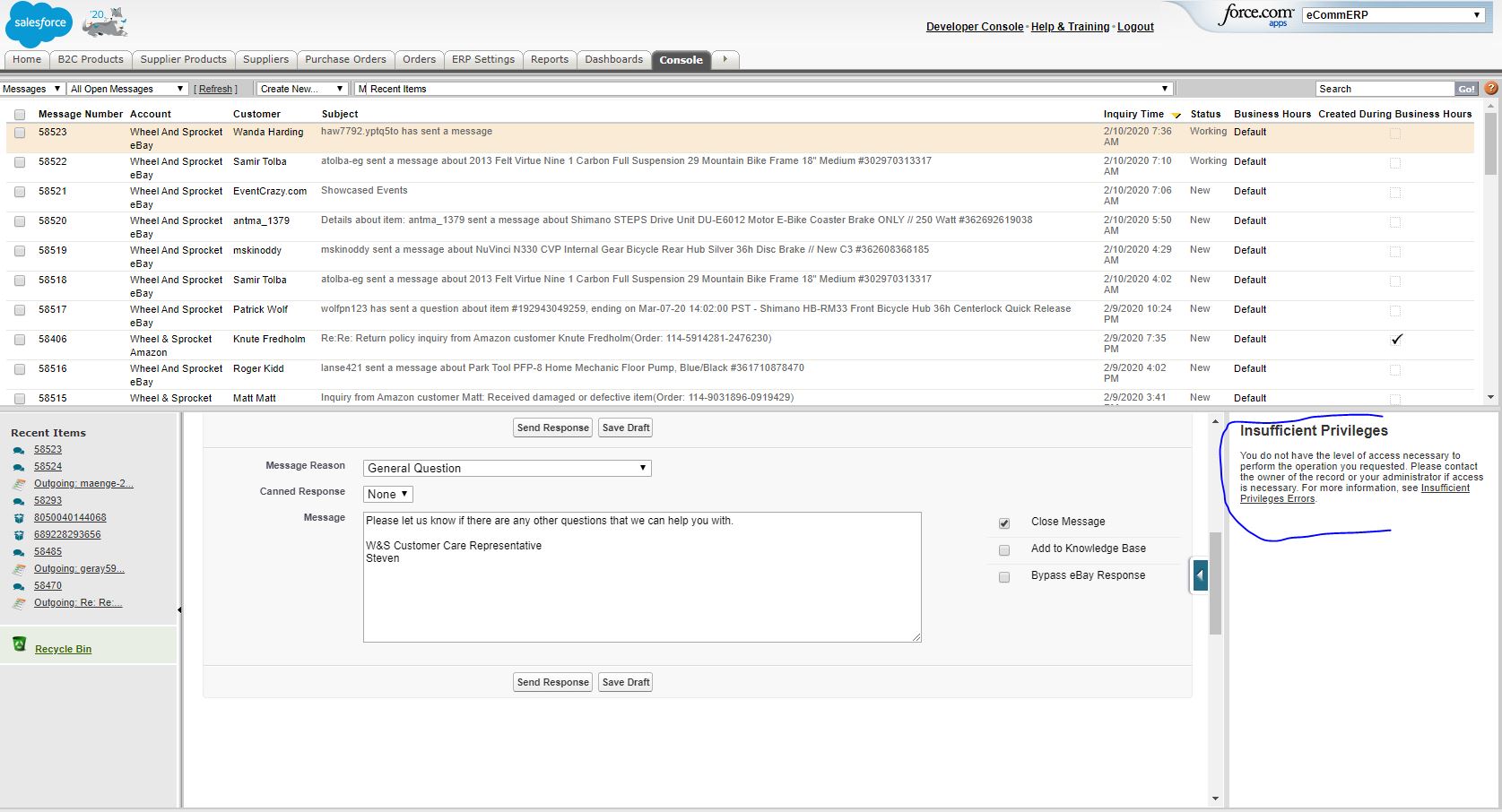Open the Insufficient Privileges Errors link

coord(1354,493)
